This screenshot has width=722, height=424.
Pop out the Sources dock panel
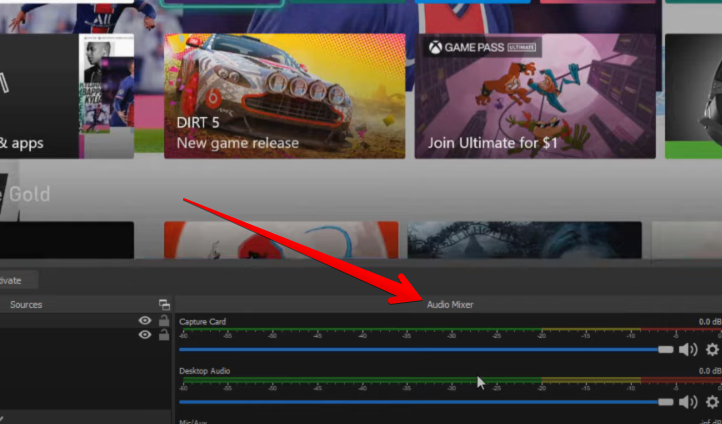[x=164, y=304]
